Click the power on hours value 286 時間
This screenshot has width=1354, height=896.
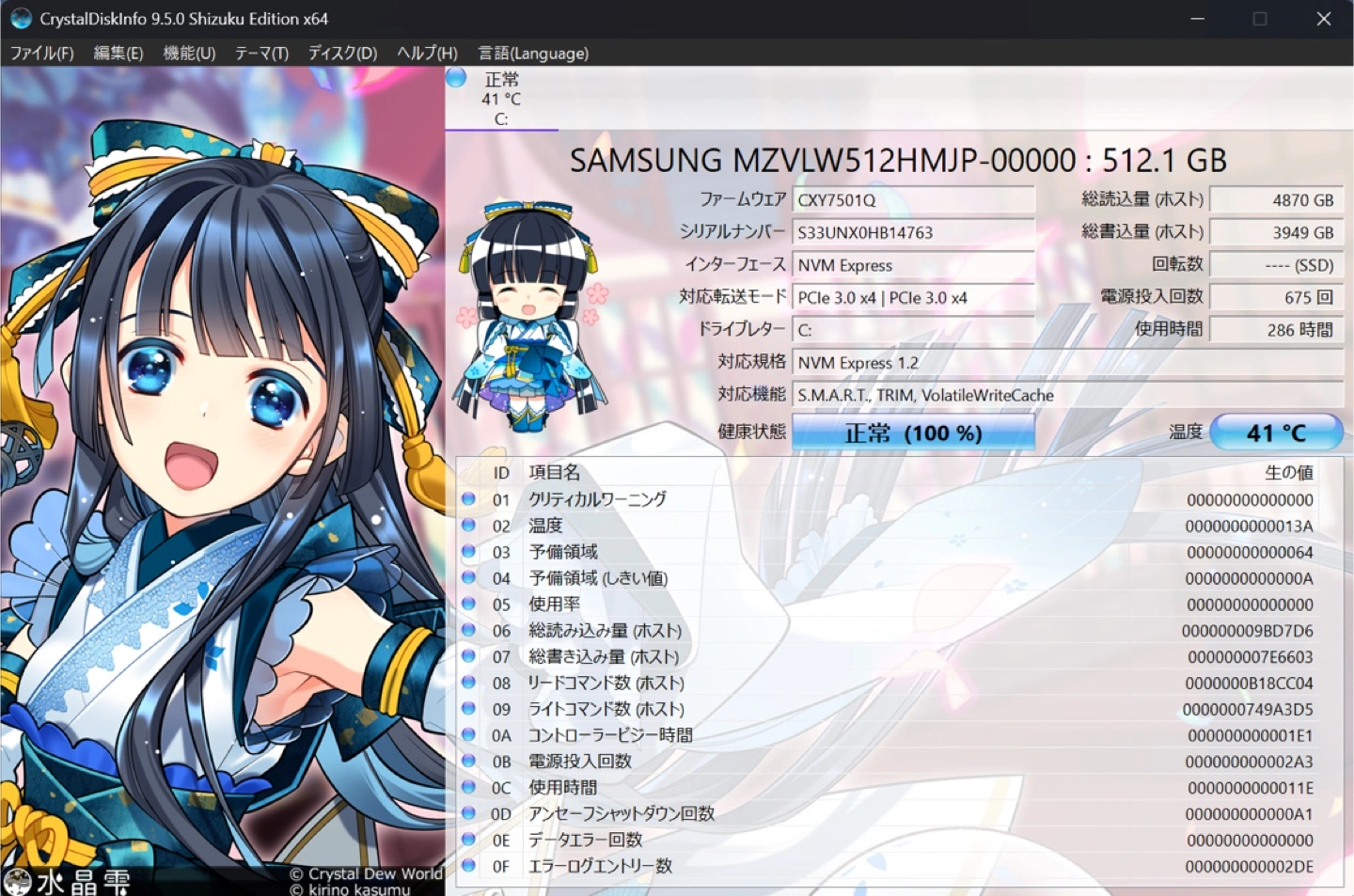pyautogui.click(x=1276, y=330)
